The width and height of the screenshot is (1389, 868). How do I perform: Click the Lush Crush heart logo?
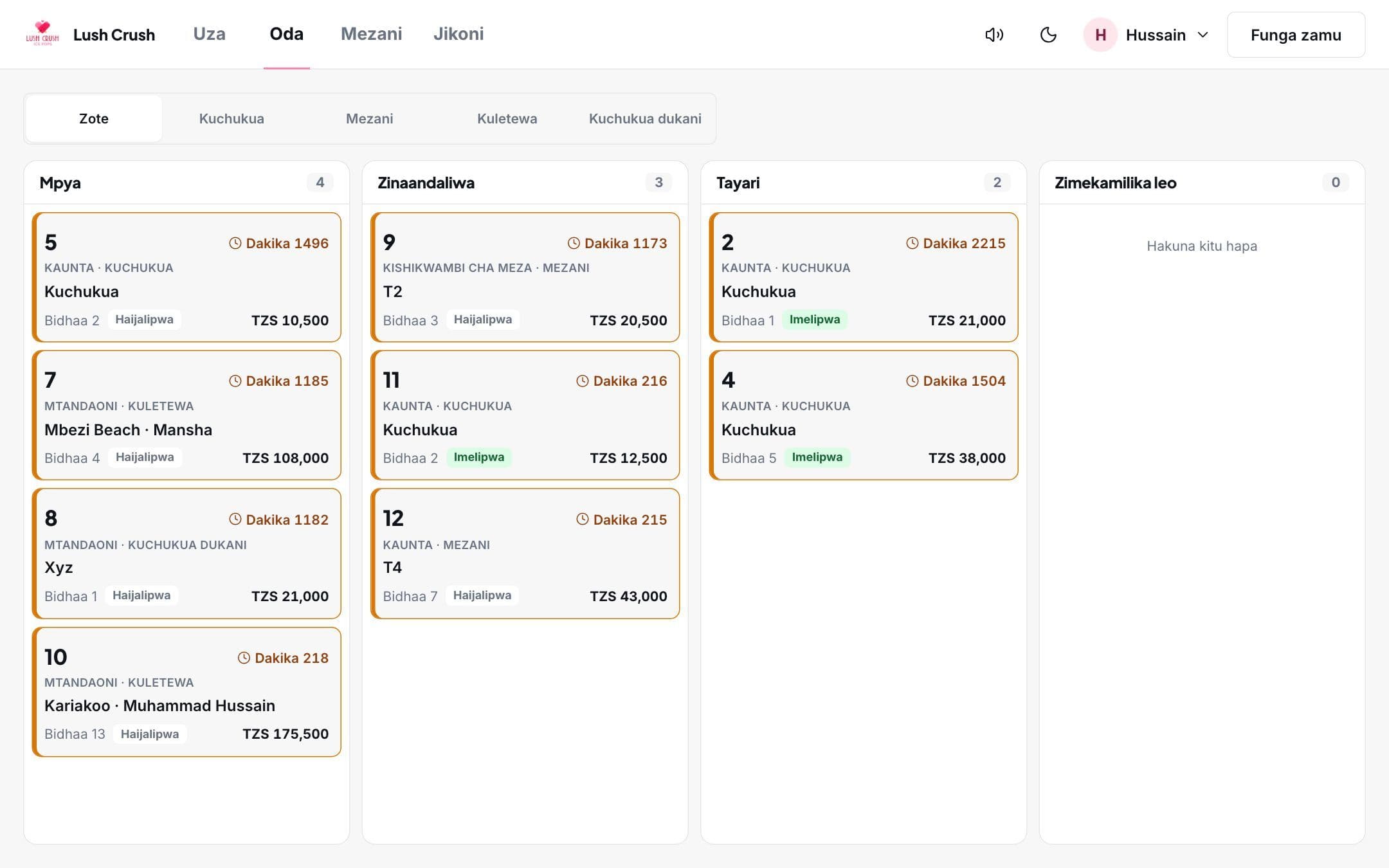[42, 33]
